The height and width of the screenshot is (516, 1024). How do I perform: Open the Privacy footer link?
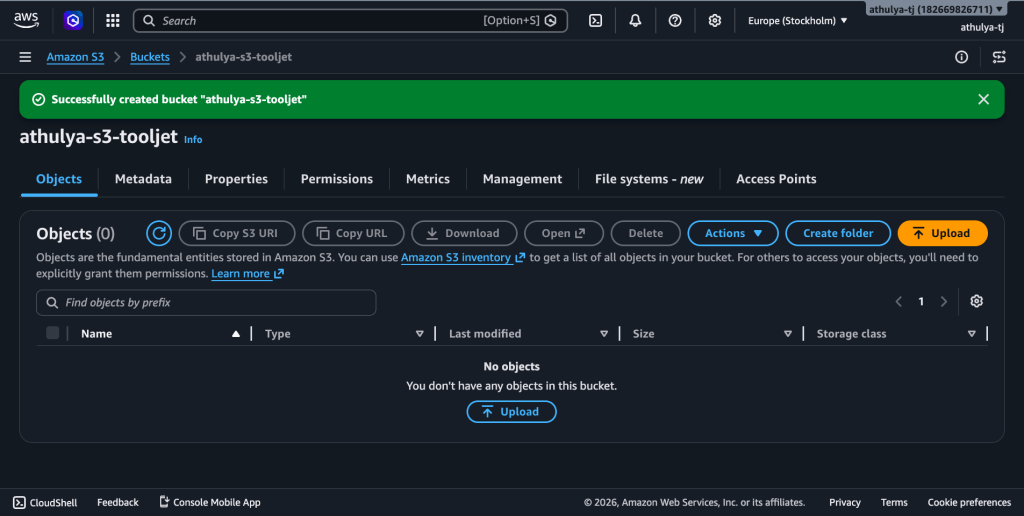[x=844, y=502]
